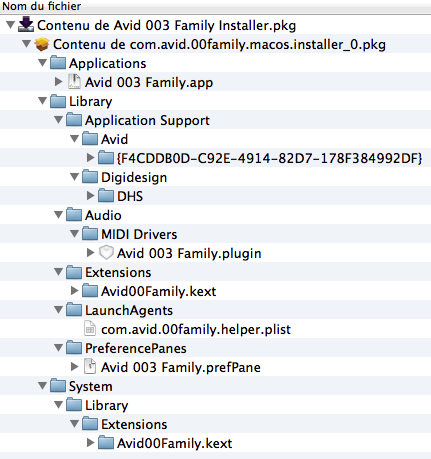Click the com.avid.00family.macos.installer_0.pkg box icon
This screenshot has width=431, height=459.
pos(42,44)
